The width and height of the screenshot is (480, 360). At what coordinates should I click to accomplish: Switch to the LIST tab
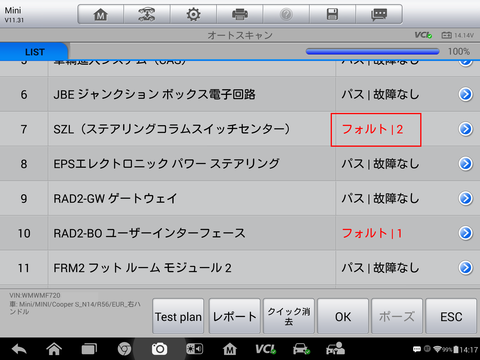pos(34,52)
